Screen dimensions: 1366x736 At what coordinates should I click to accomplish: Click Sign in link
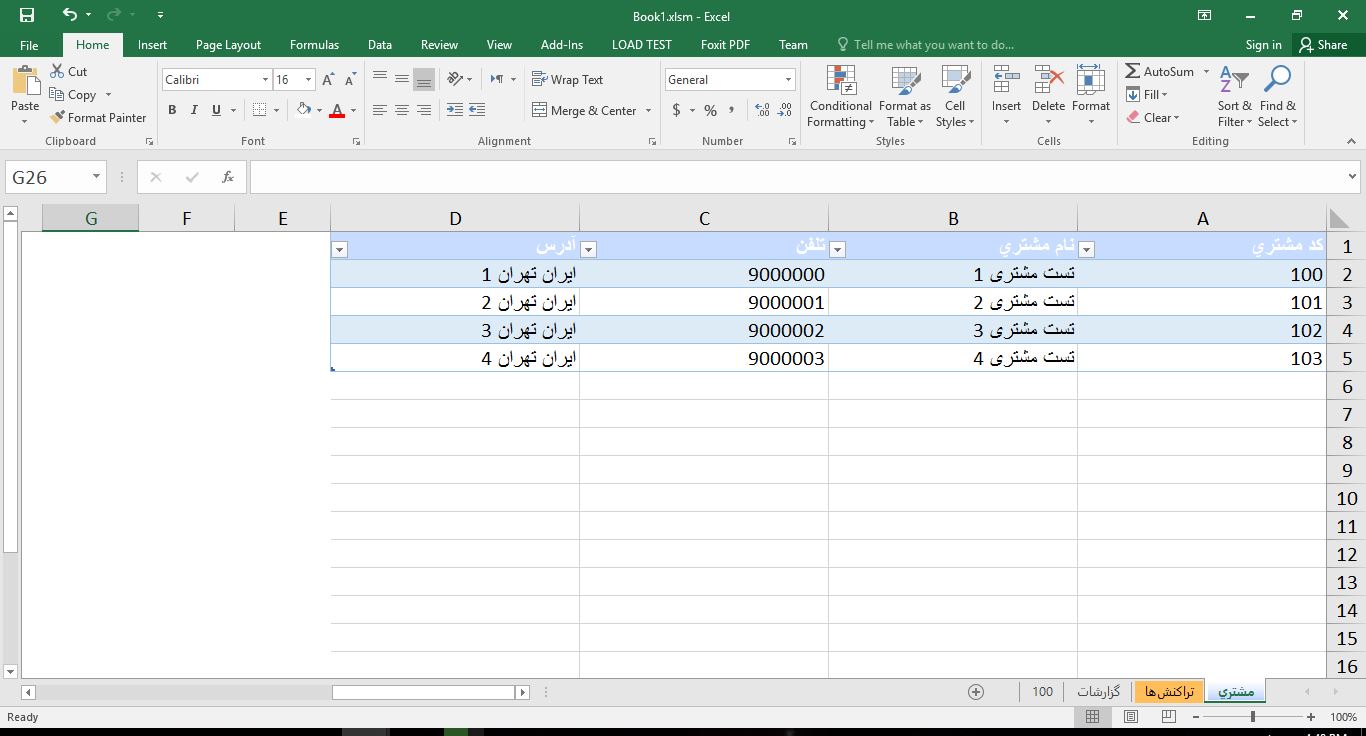click(1263, 45)
